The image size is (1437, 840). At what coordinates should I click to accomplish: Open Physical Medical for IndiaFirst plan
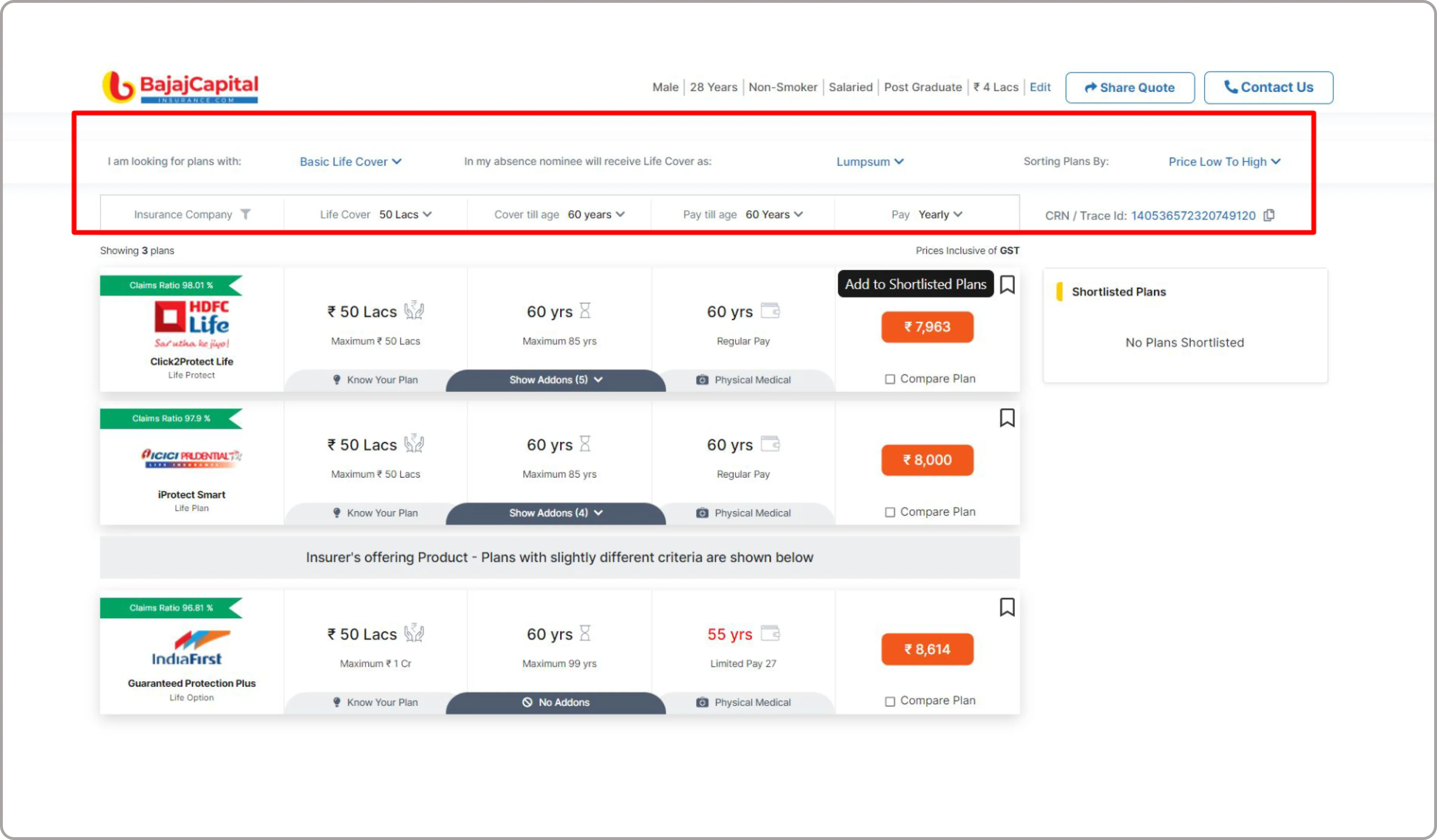tap(743, 703)
